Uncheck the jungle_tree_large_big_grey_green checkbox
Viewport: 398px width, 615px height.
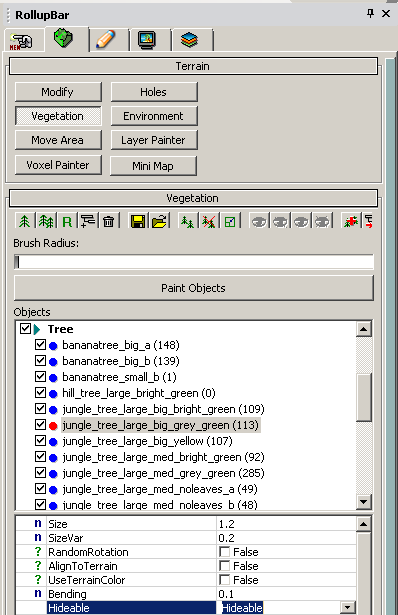tap(40, 425)
